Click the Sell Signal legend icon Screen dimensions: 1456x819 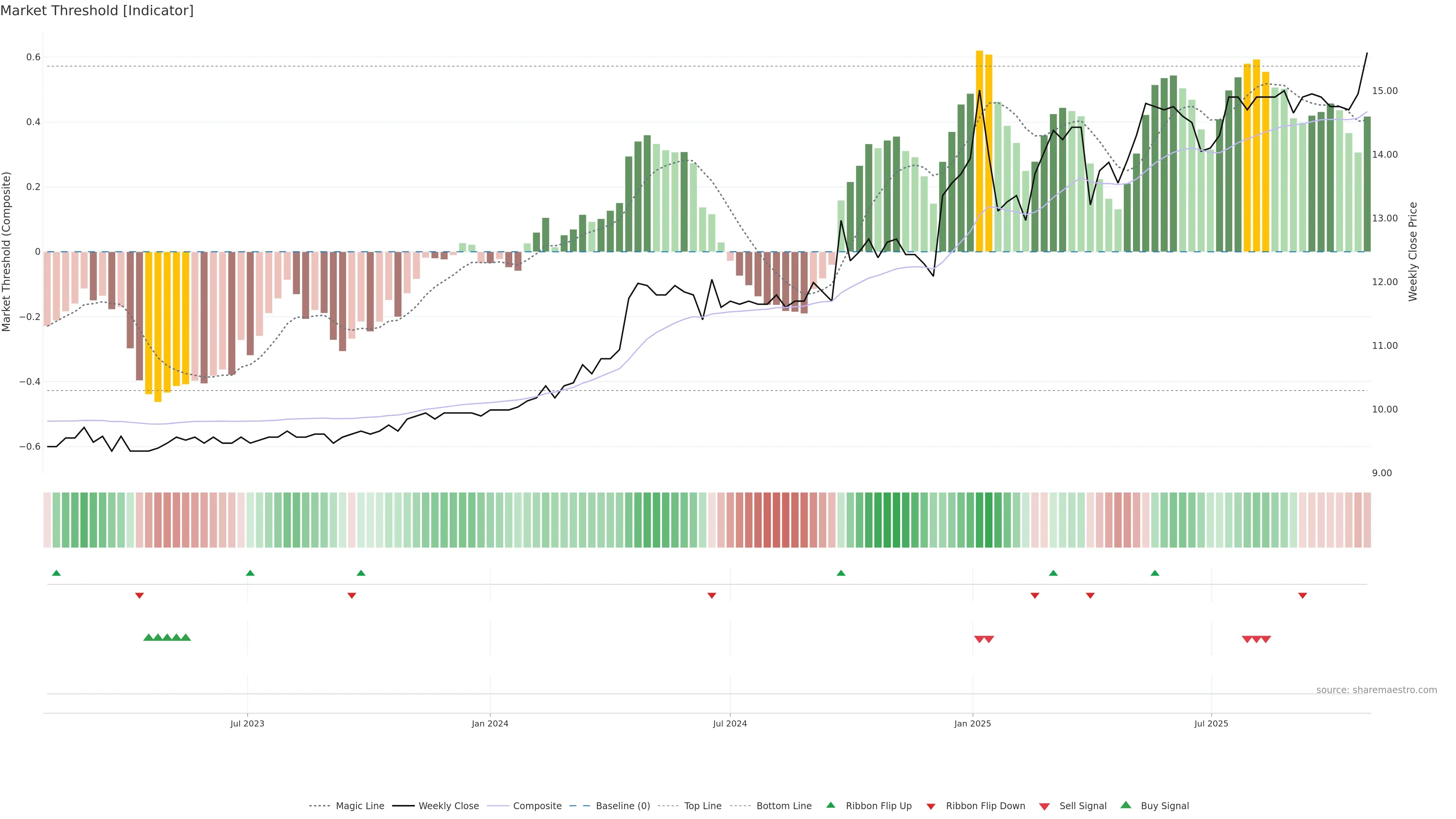click(1045, 806)
